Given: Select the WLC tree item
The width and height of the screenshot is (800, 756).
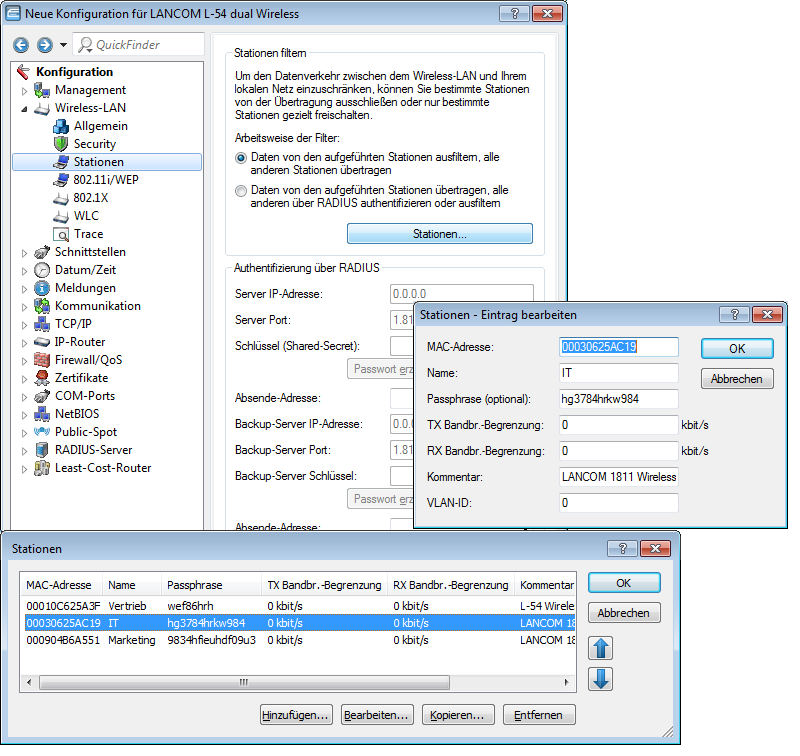Looking at the screenshot, I should tap(86, 216).
